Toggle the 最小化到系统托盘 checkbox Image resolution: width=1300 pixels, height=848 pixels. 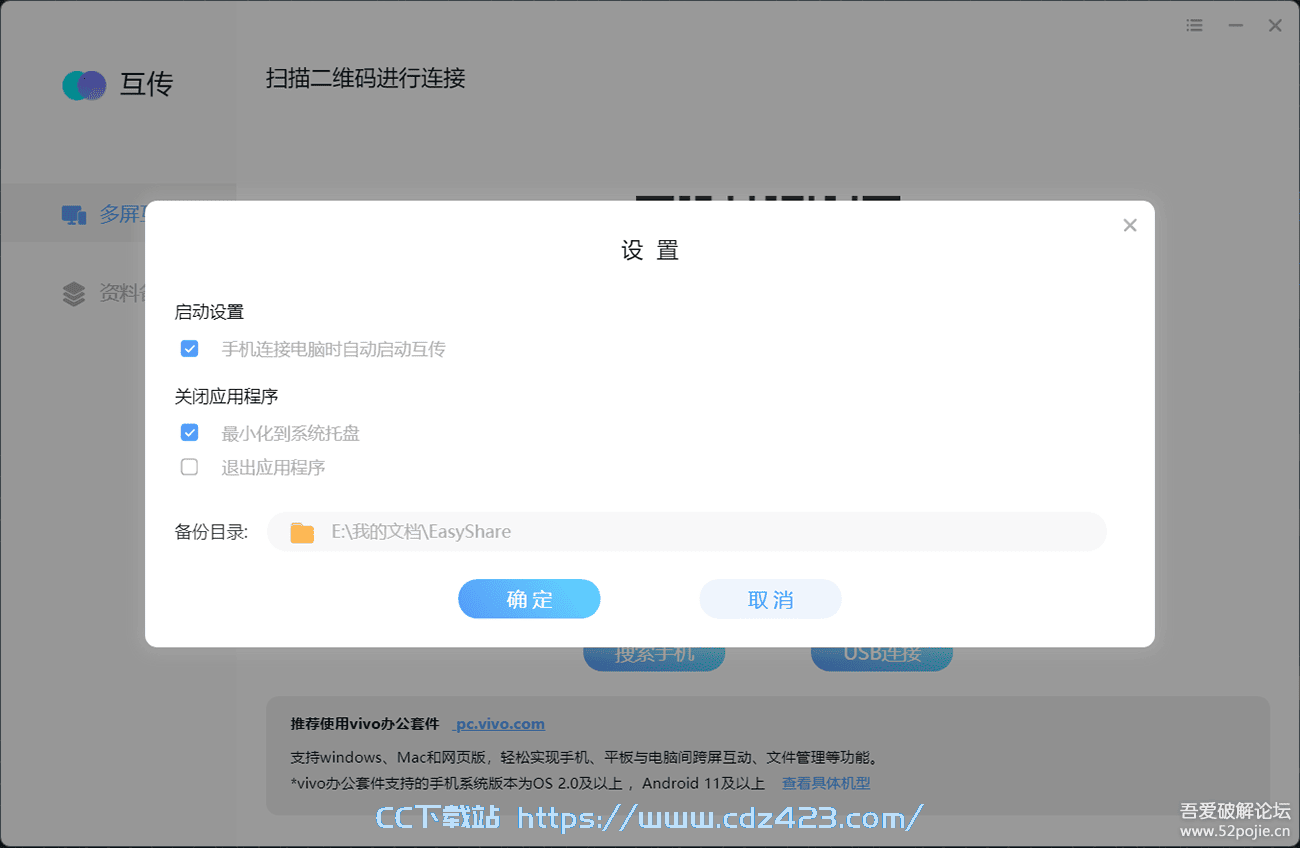(189, 433)
